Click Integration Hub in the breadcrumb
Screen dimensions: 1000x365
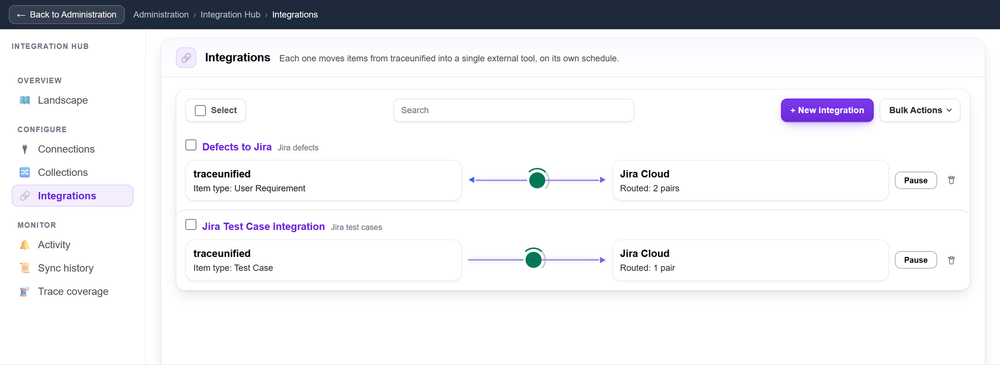pos(230,15)
